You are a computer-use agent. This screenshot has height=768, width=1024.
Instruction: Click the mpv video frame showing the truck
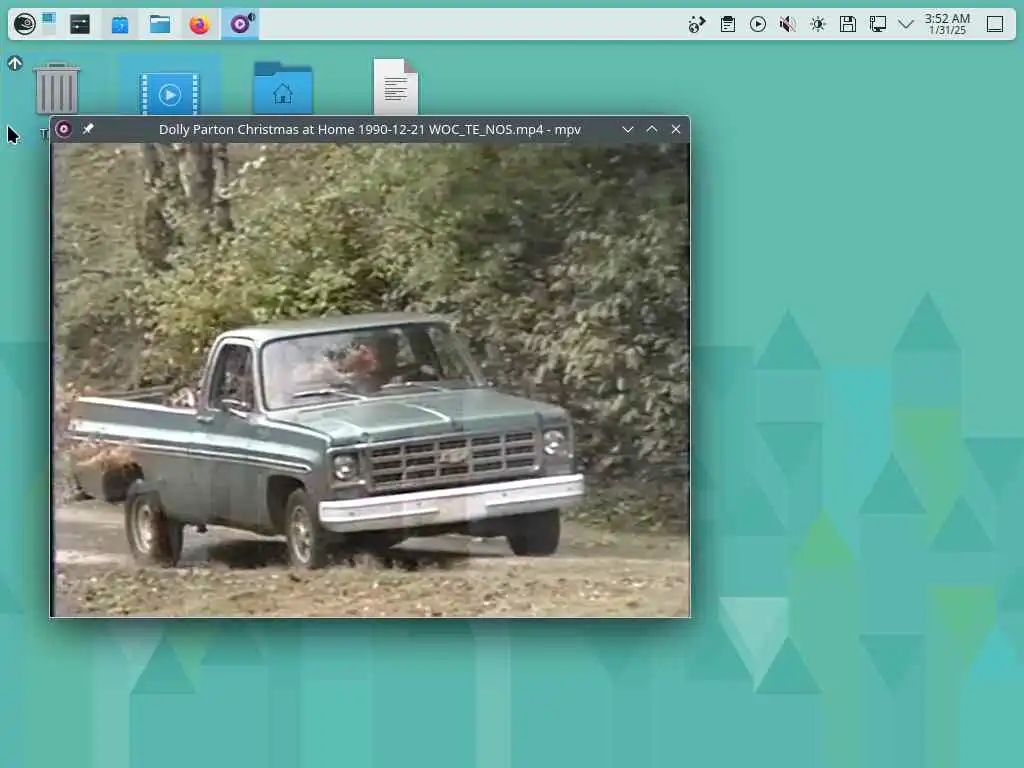point(371,379)
